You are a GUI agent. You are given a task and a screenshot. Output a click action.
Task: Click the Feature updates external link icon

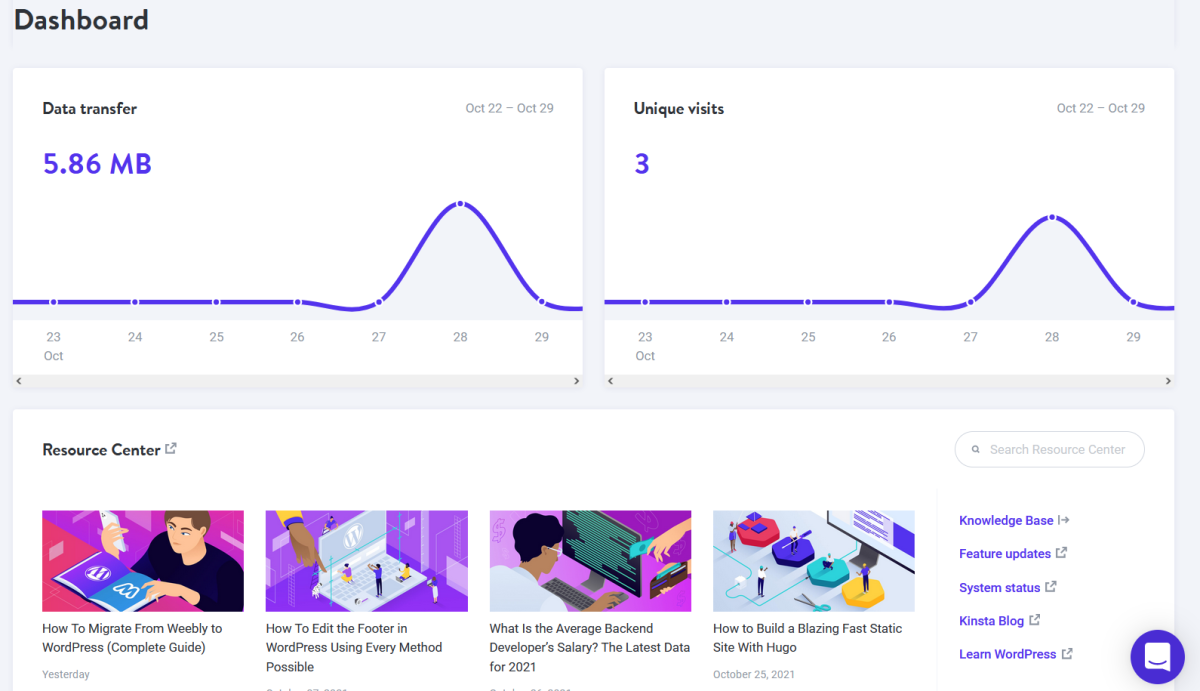tap(1061, 553)
